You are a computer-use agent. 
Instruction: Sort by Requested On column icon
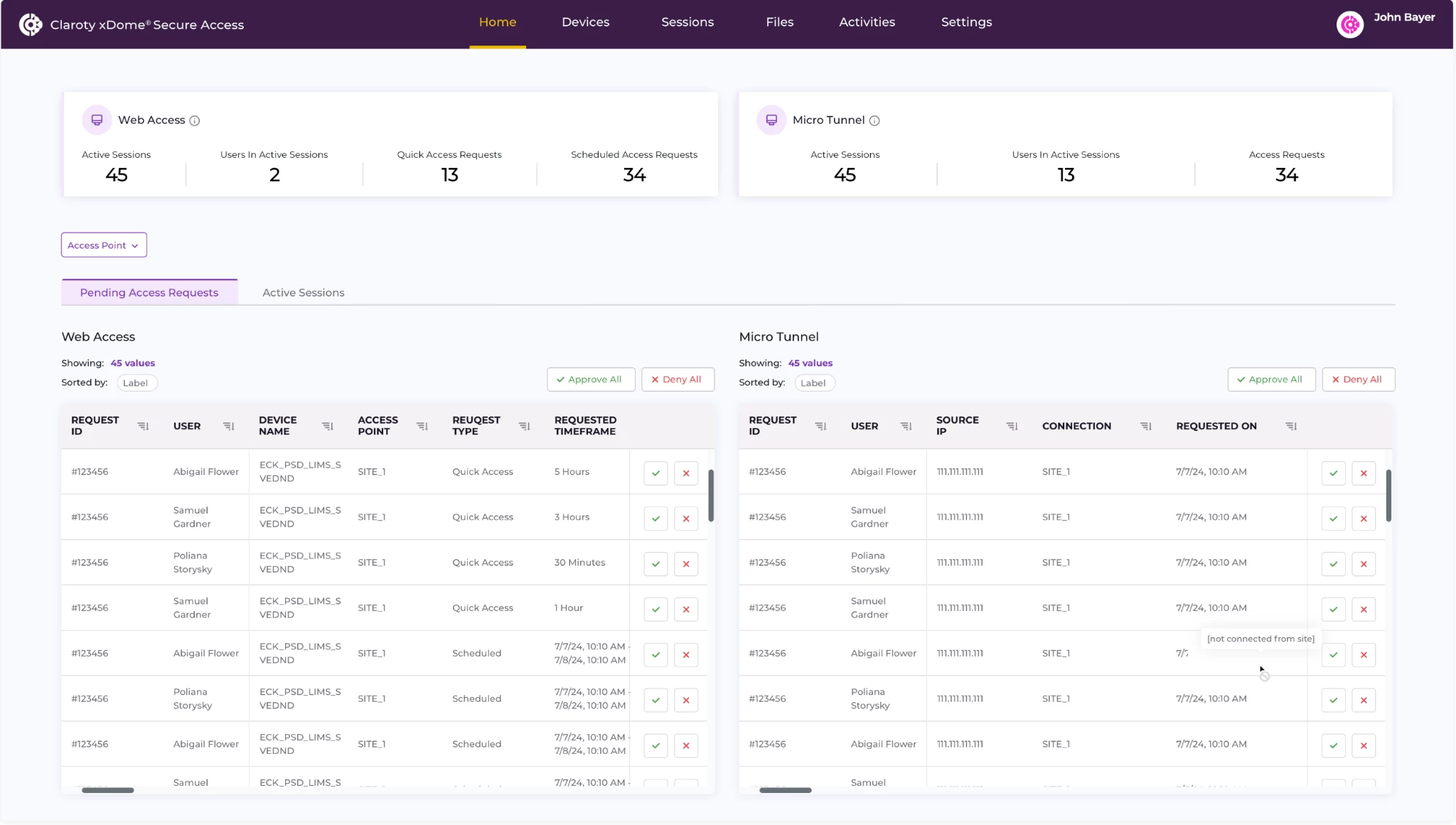[x=1291, y=426]
